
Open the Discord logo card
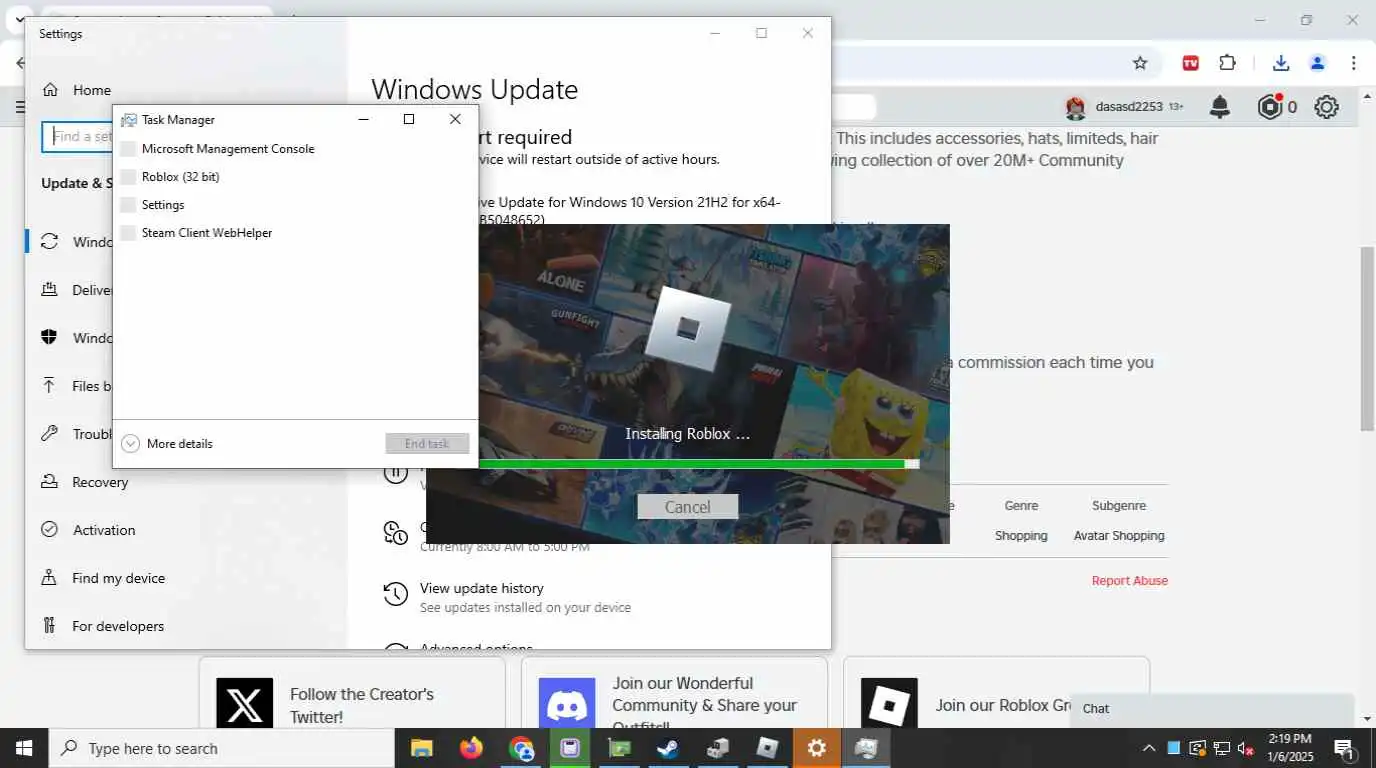tap(567, 705)
